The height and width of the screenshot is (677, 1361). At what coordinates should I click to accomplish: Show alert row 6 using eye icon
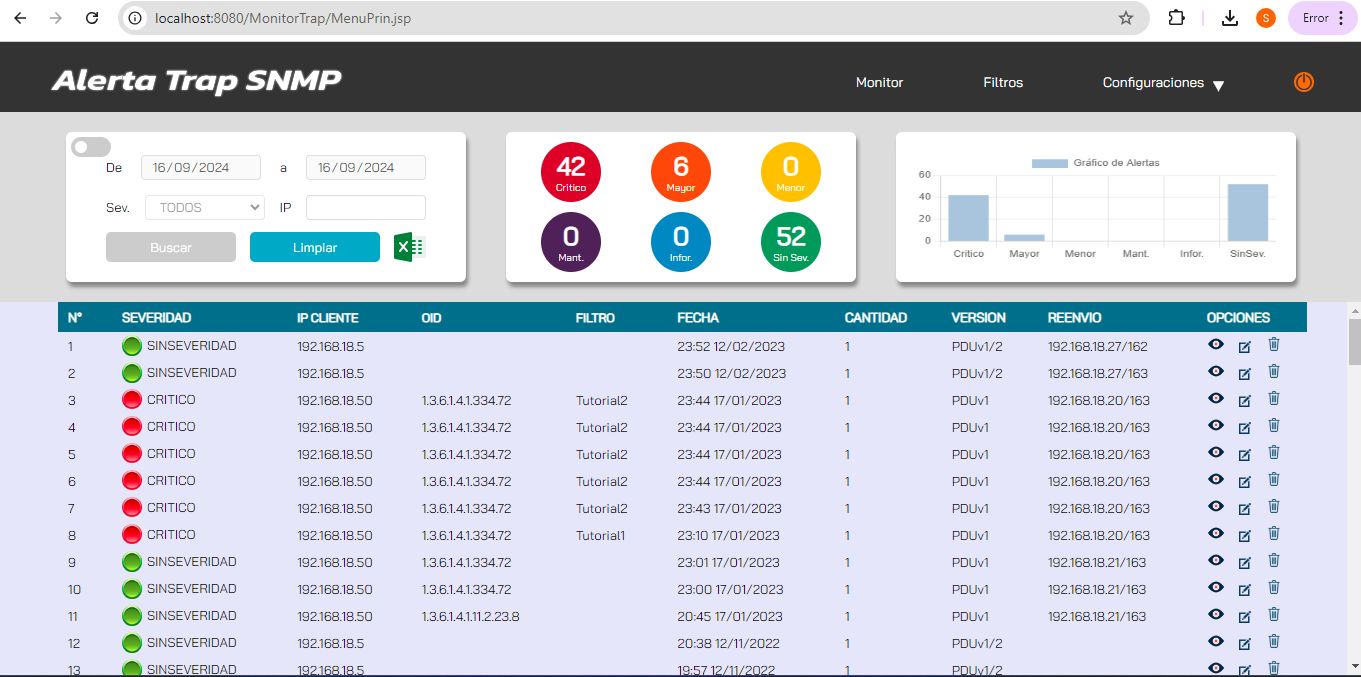point(1216,480)
